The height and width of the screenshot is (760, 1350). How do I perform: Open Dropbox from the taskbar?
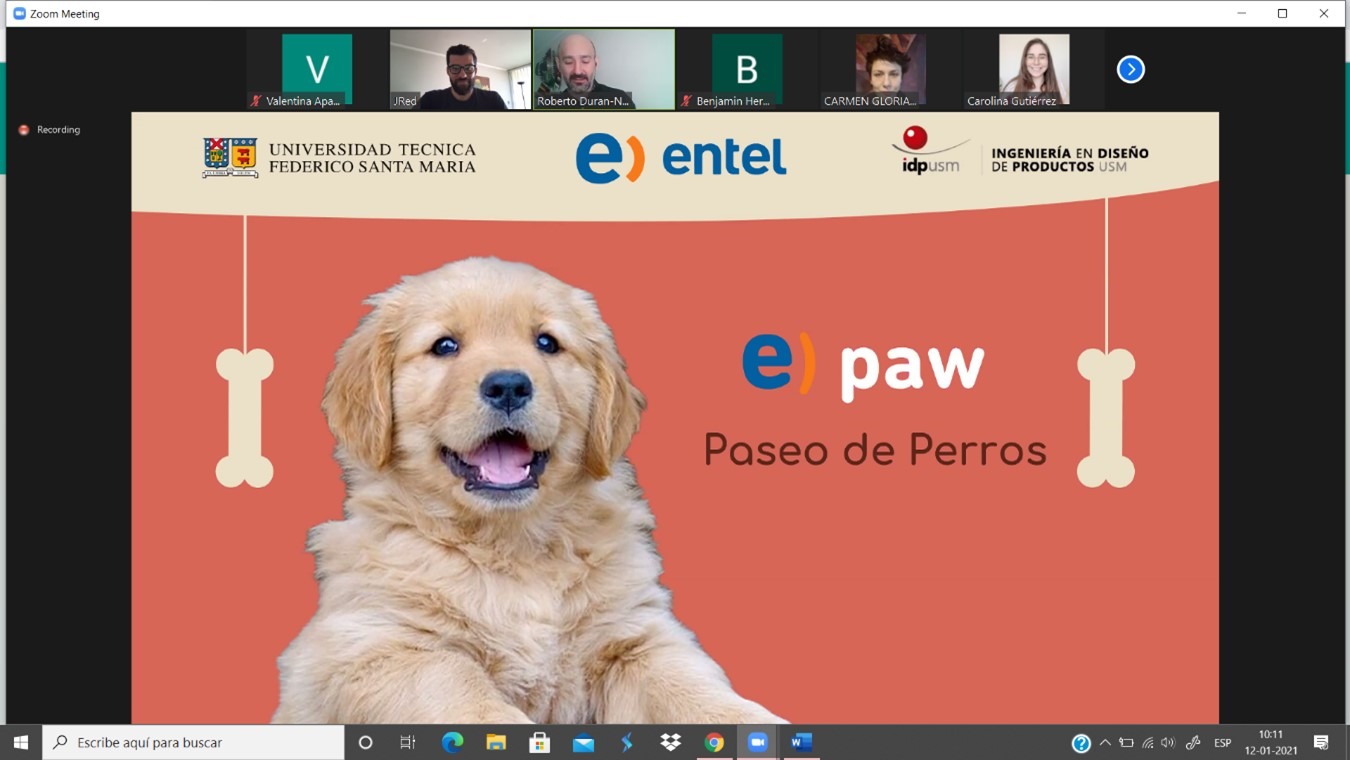(x=670, y=742)
